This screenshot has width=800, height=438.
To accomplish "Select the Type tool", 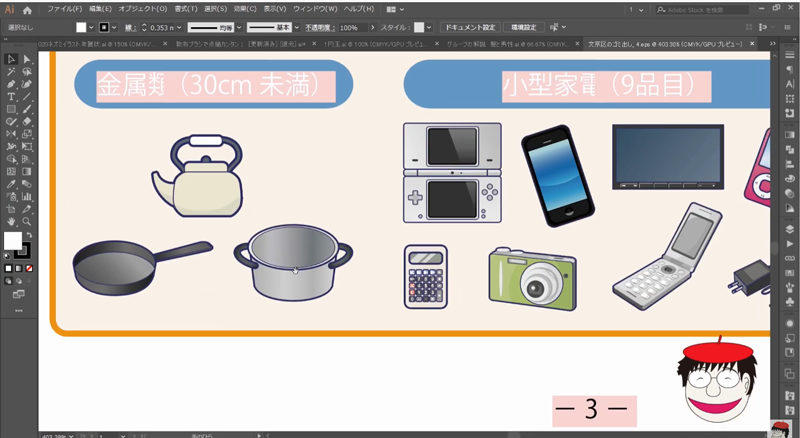I will coord(11,96).
